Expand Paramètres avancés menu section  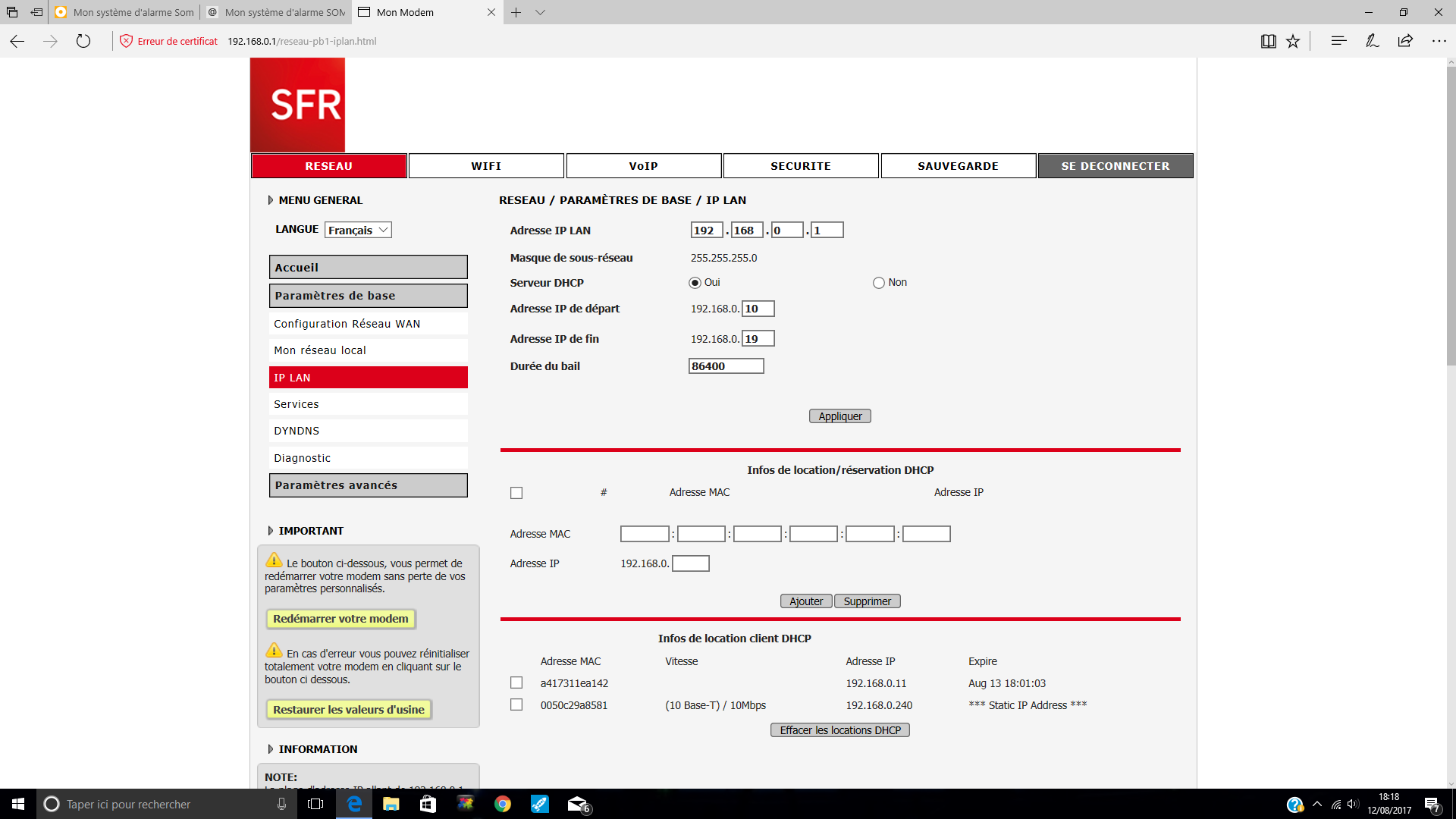coord(369,485)
